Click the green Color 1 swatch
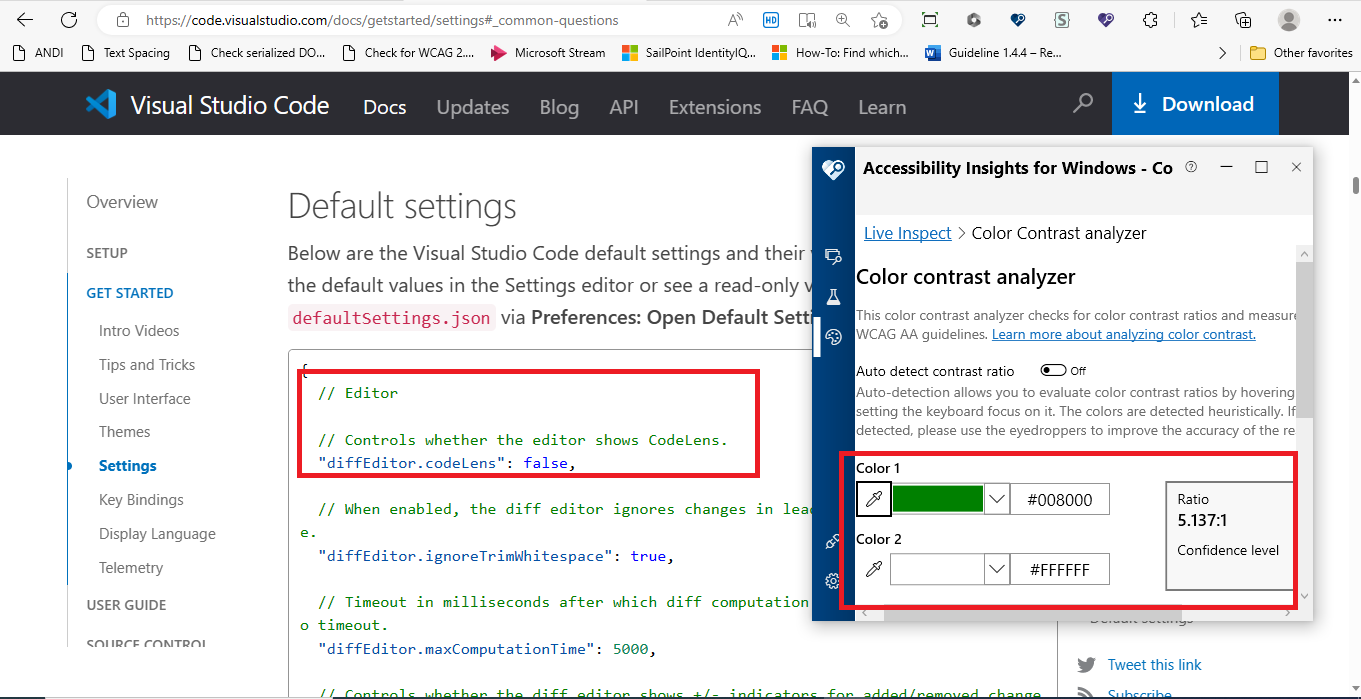 point(937,499)
